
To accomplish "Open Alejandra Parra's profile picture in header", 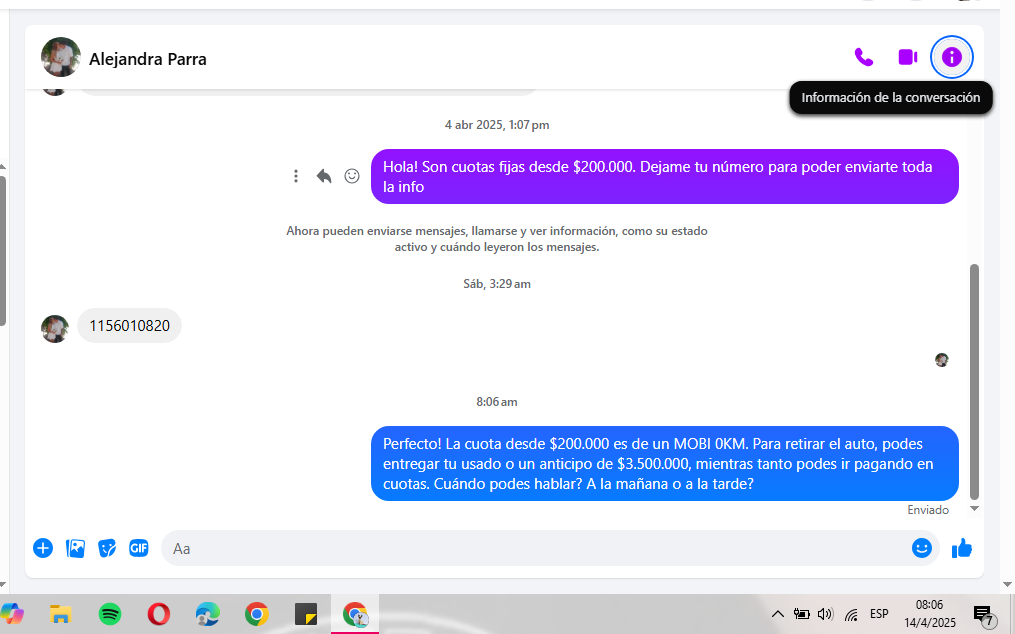I will (x=61, y=57).
